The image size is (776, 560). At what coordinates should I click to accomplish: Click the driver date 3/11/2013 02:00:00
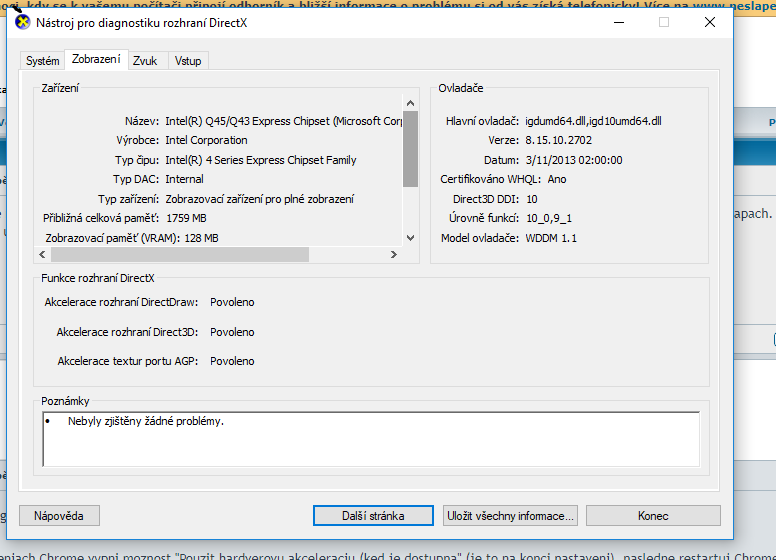pos(574,160)
